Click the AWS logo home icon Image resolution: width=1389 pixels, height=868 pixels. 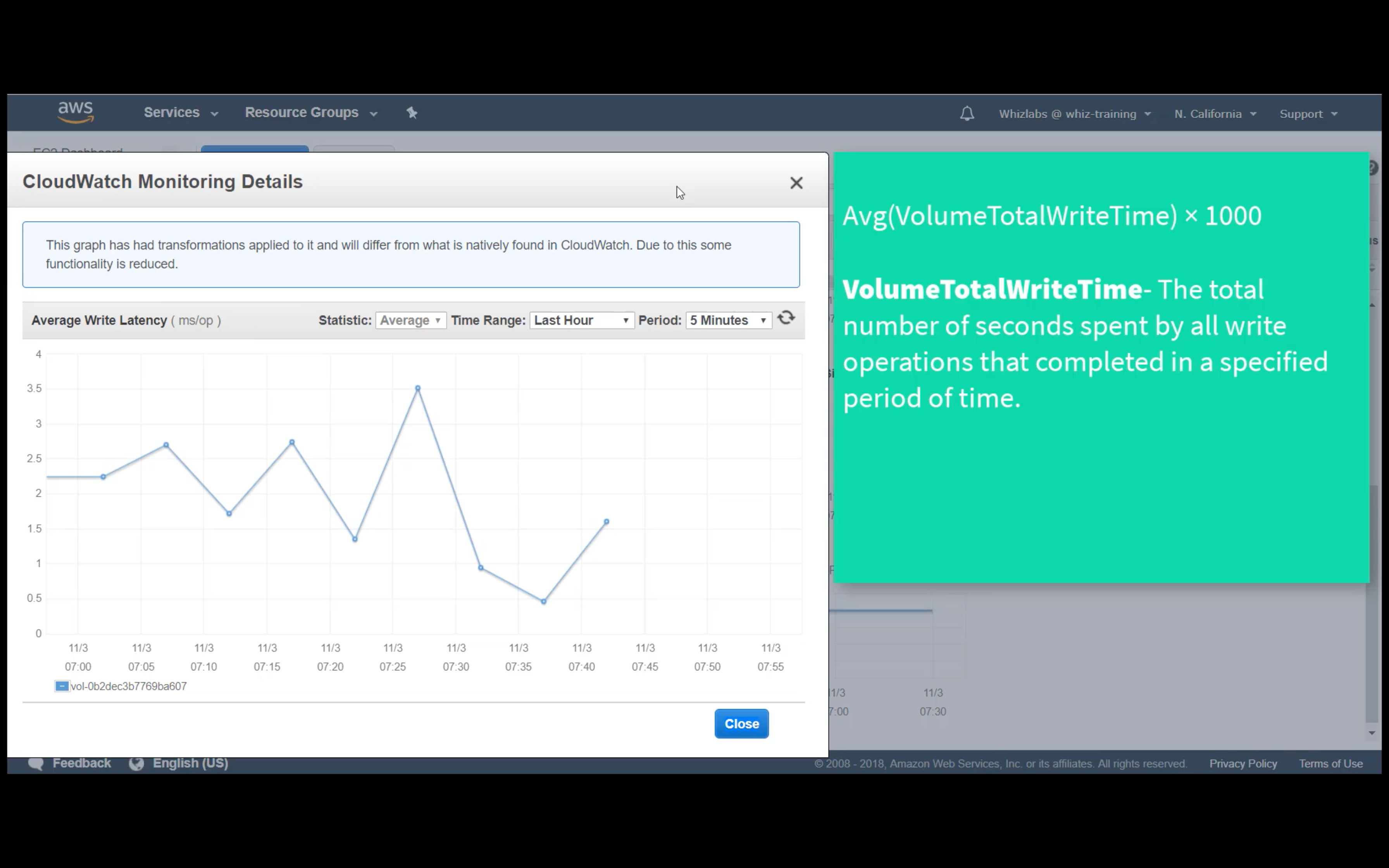coord(75,112)
